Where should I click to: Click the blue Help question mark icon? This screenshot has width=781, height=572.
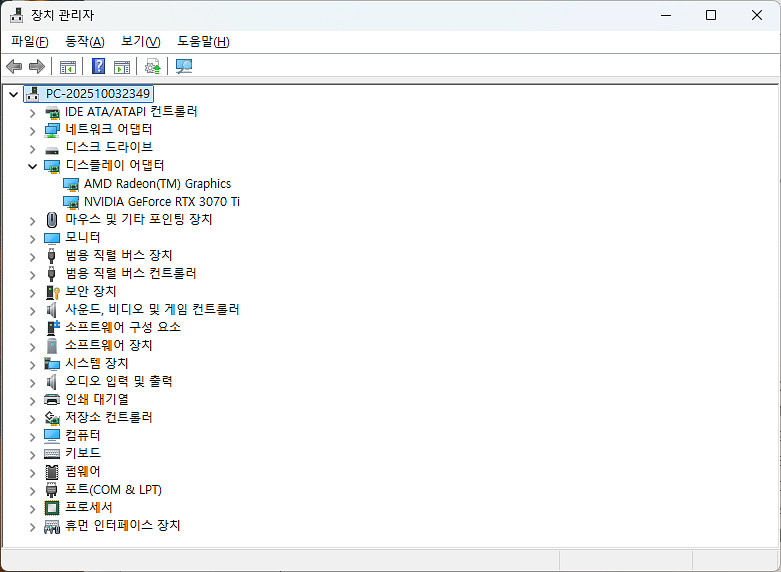click(99, 67)
